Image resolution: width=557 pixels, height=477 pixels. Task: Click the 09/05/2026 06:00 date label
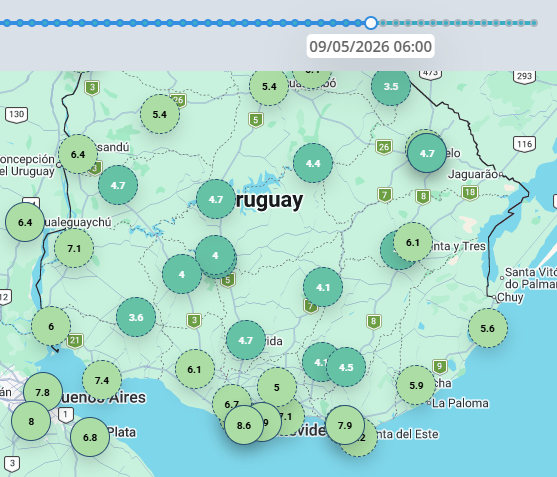371,46
